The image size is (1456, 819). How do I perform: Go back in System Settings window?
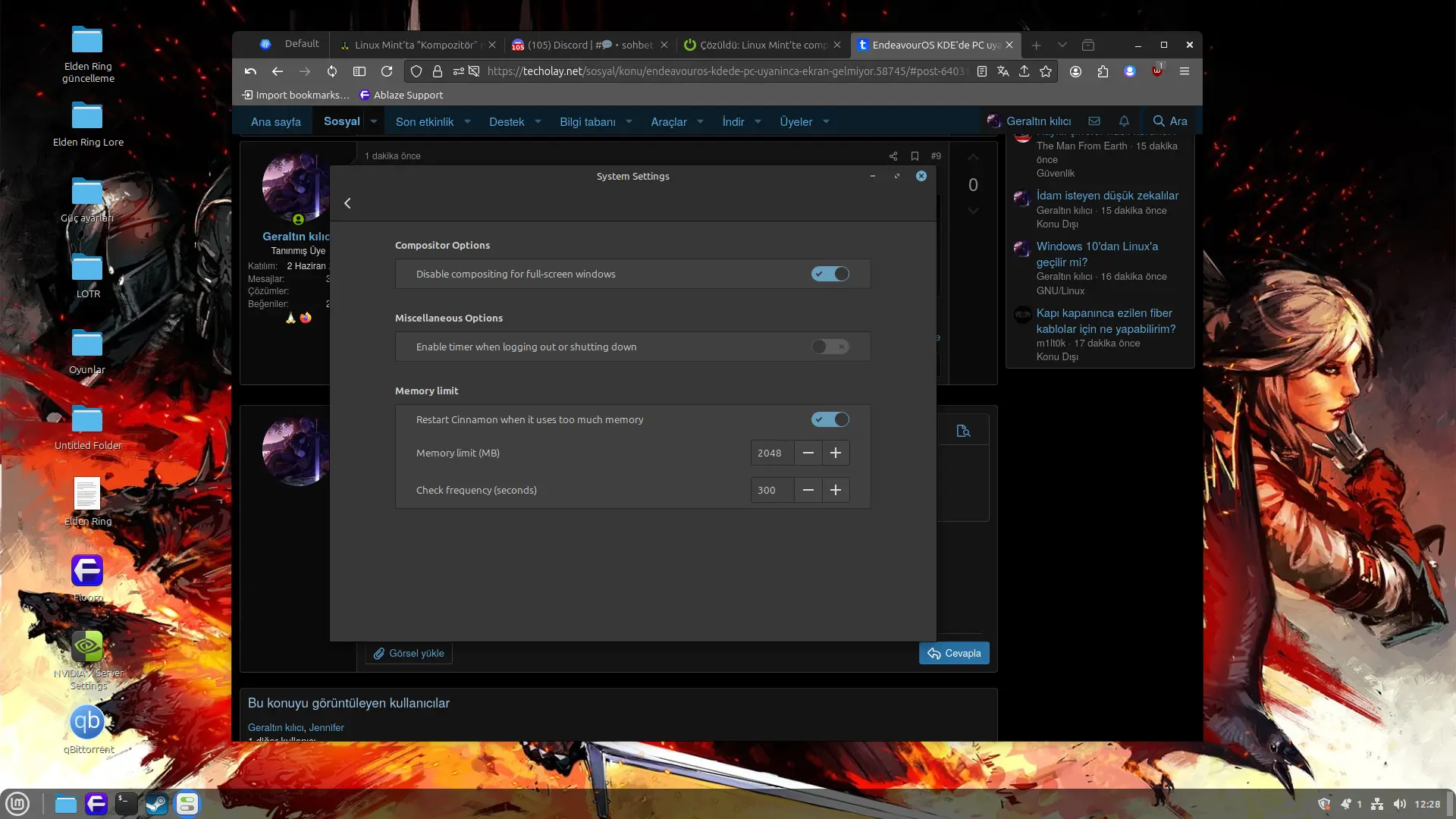click(347, 203)
